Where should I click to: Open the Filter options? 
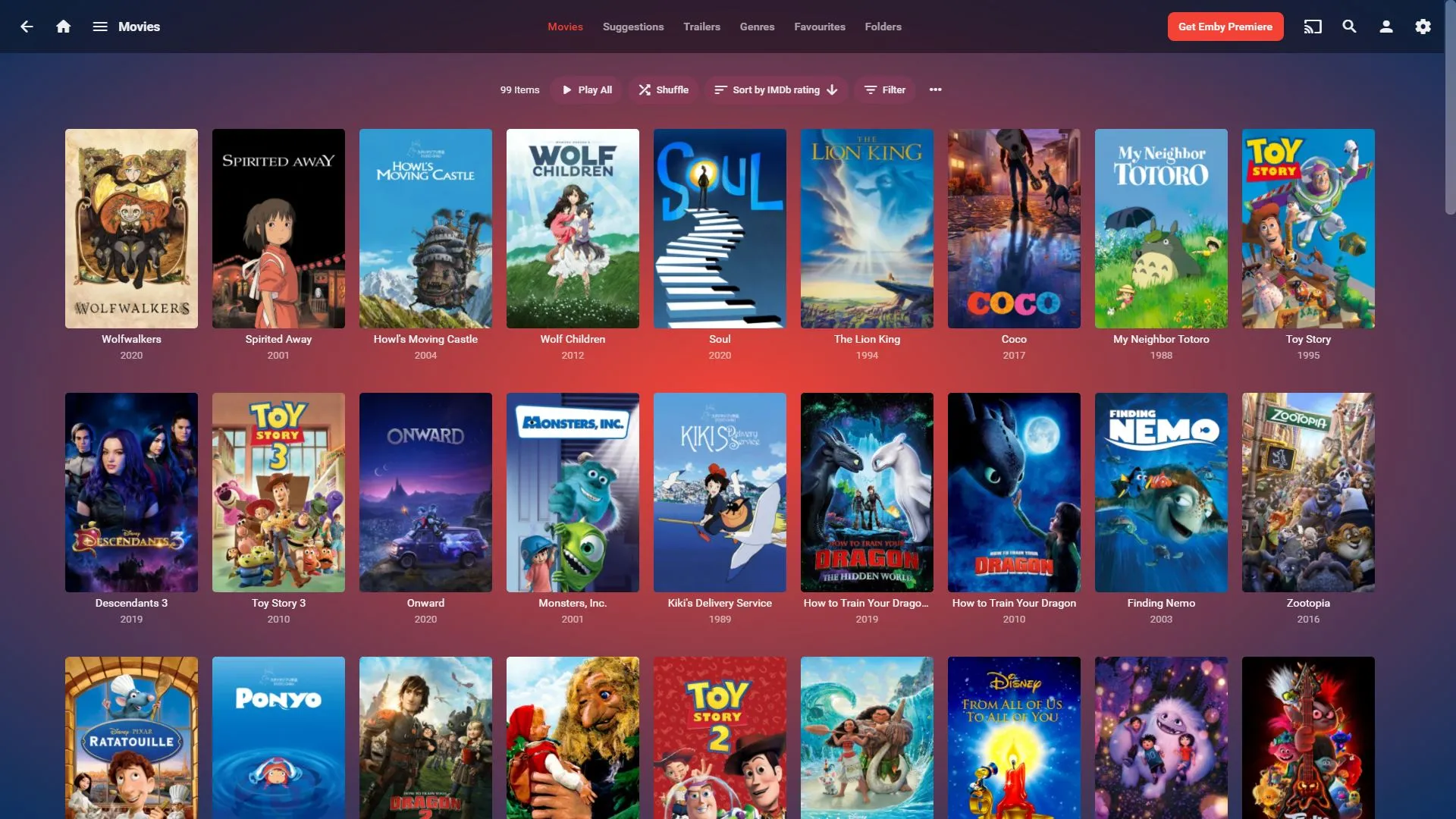[885, 89]
